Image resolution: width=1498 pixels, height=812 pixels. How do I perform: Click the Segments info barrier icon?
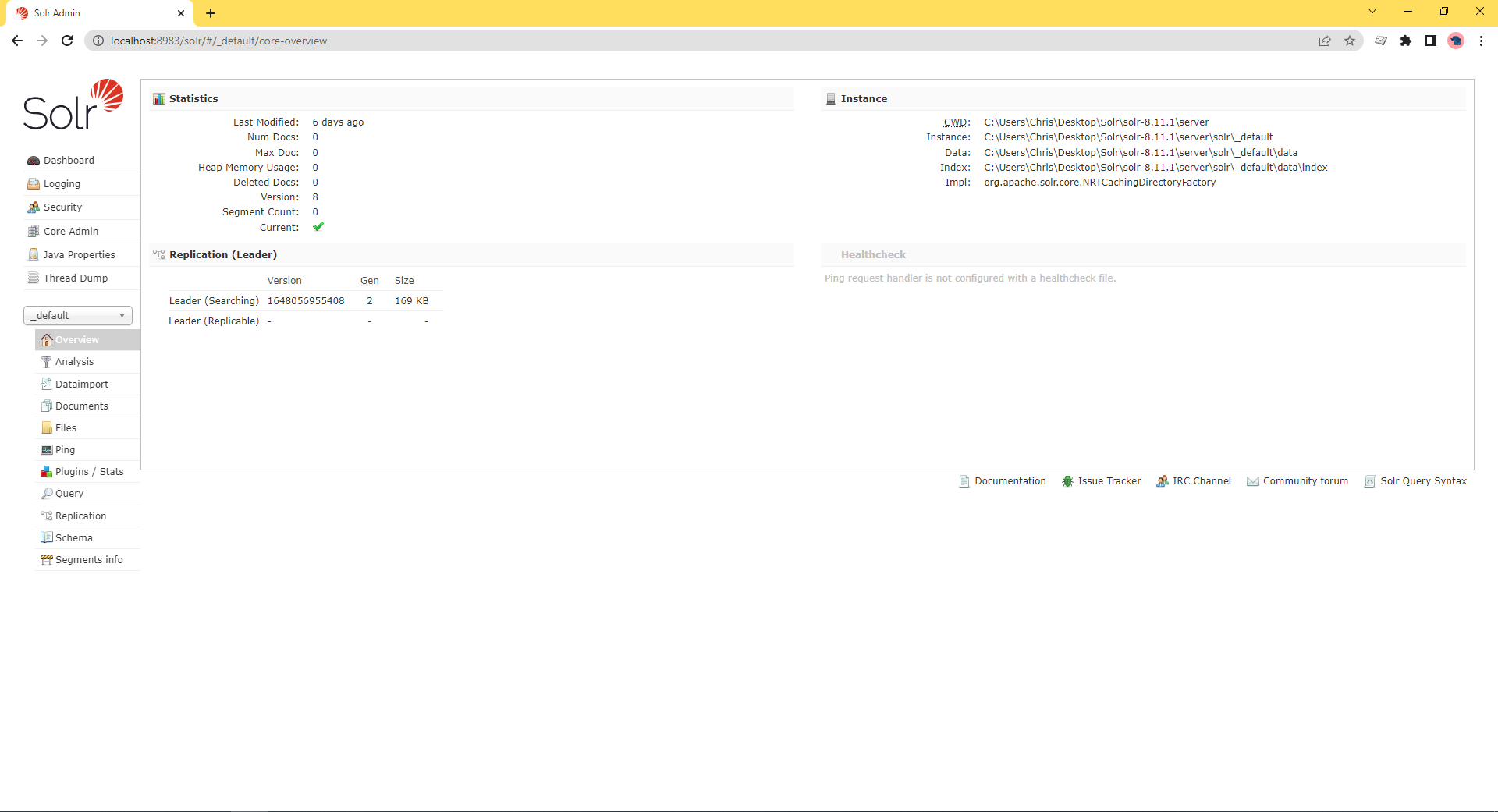pyautogui.click(x=47, y=559)
